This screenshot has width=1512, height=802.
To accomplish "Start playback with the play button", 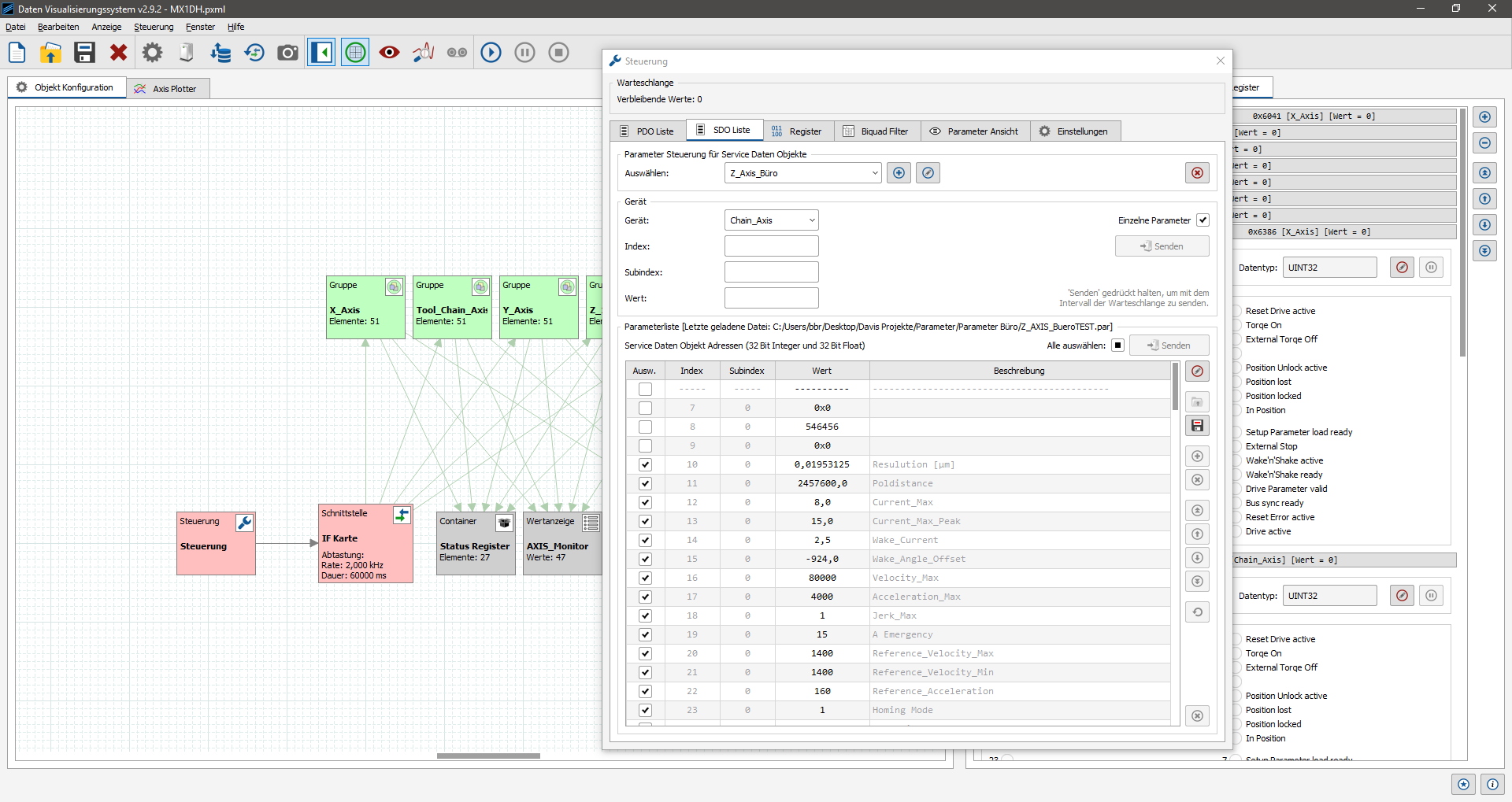I will click(491, 53).
